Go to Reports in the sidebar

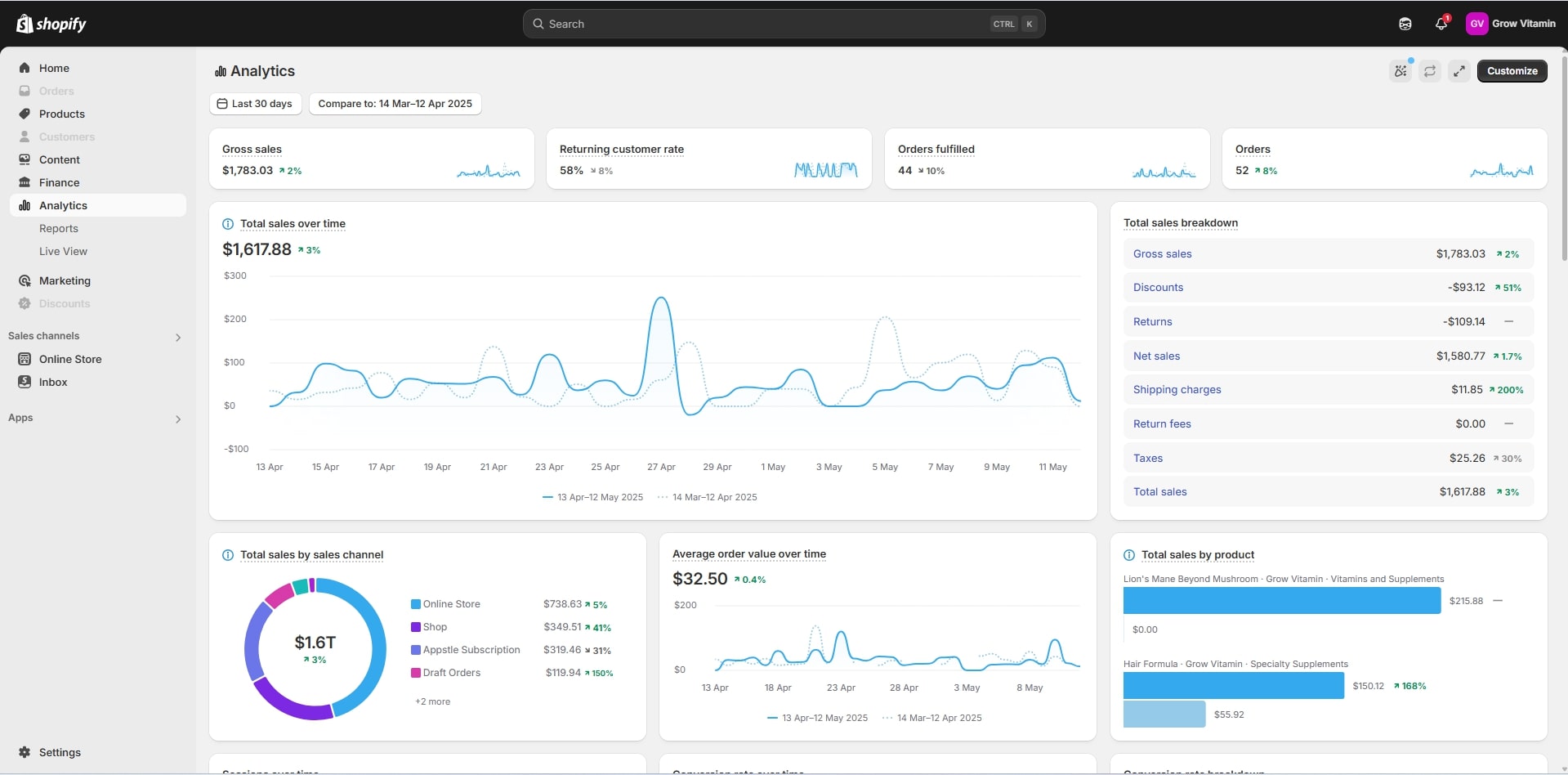point(59,229)
